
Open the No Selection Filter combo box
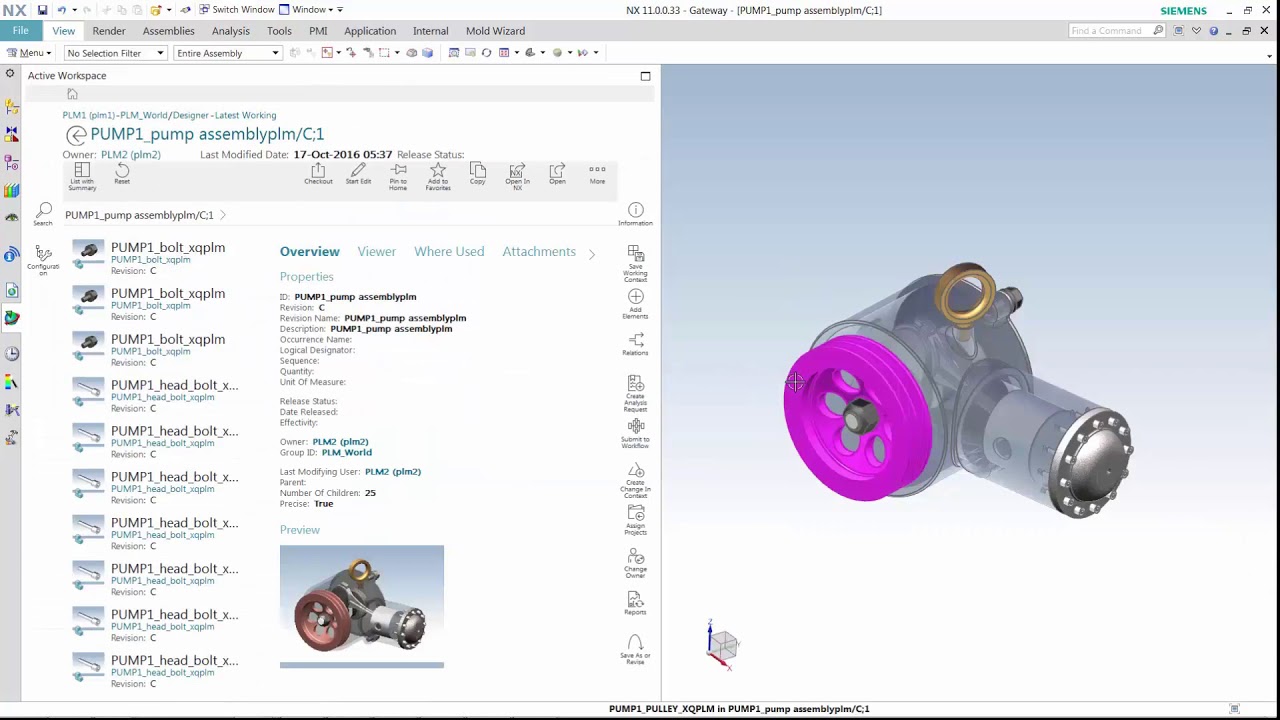coord(115,53)
